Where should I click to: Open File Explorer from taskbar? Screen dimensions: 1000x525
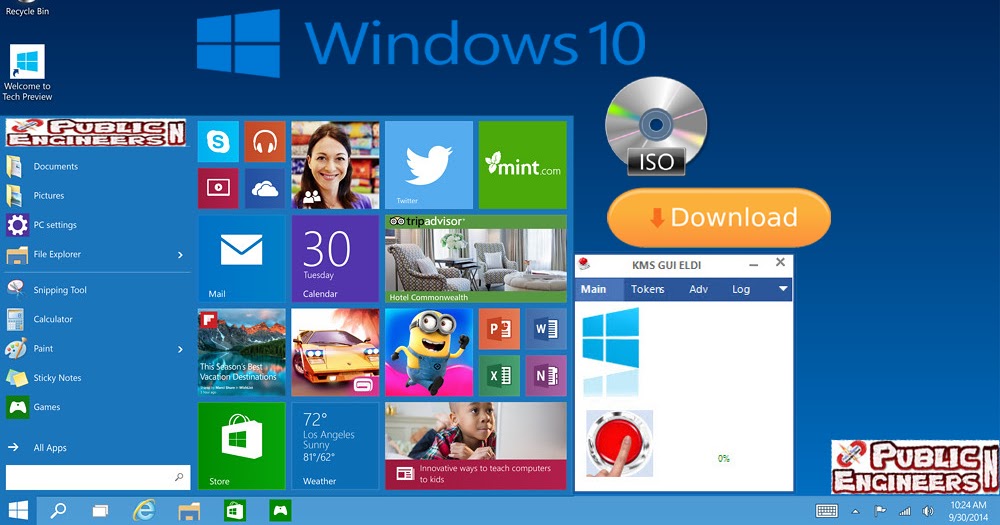point(189,510)
